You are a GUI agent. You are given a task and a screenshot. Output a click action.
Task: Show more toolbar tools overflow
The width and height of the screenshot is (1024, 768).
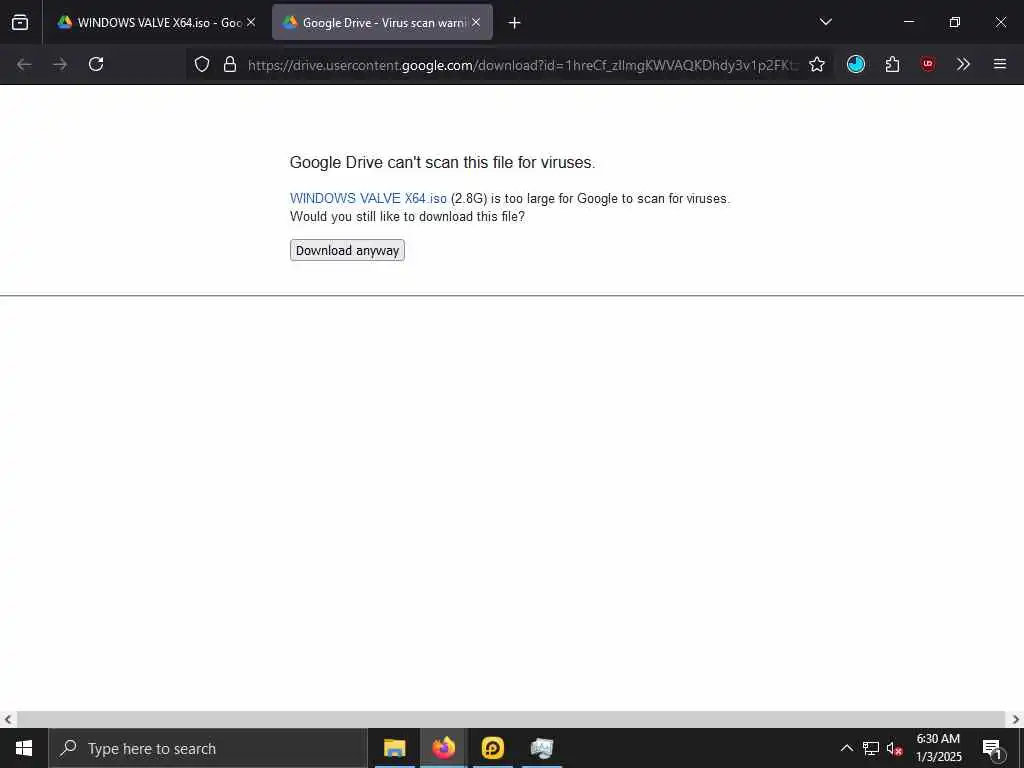click(x=963, y=64)
